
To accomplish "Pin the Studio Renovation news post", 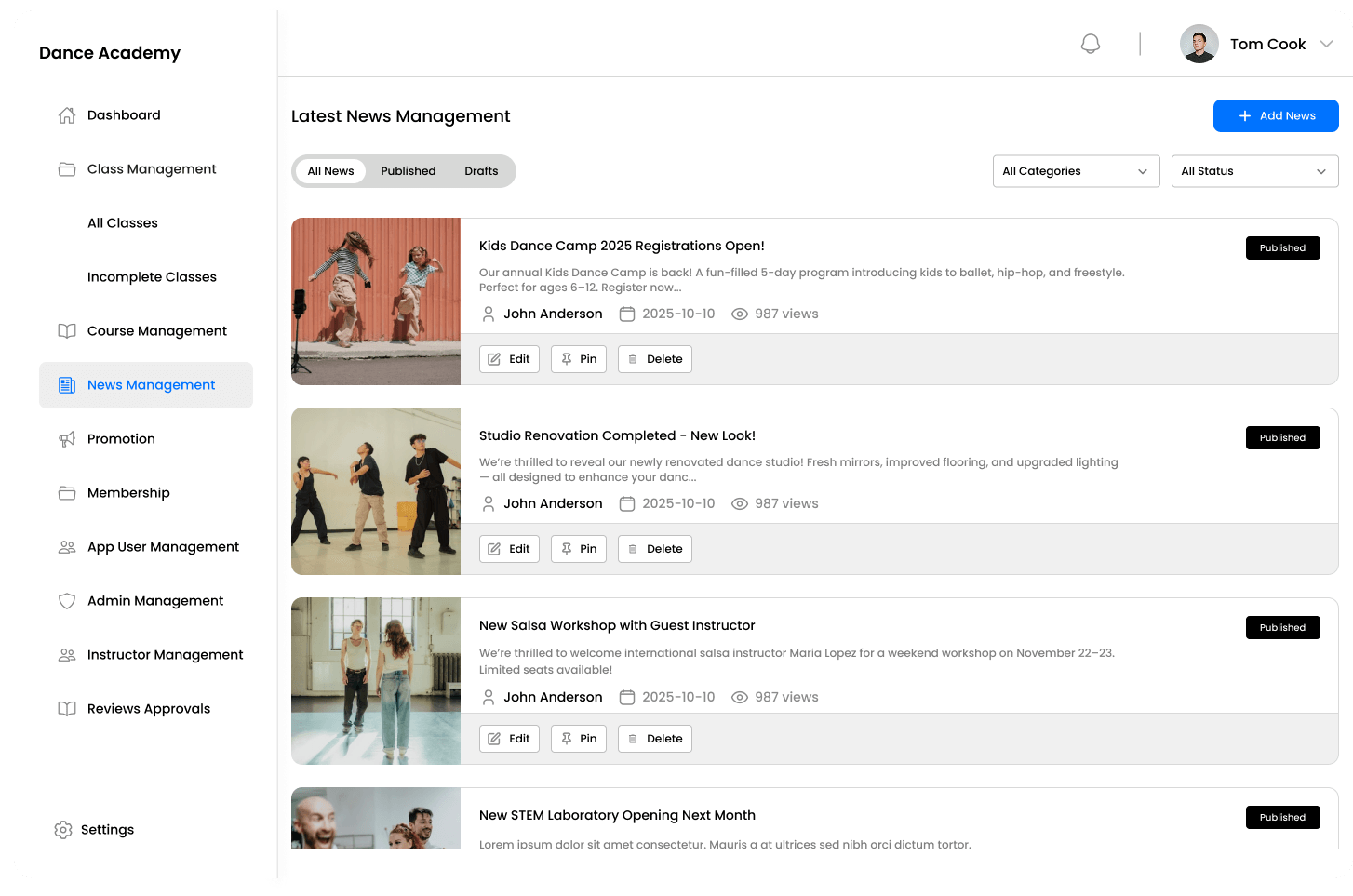I will pyautogui.click(x=578, y=548).
